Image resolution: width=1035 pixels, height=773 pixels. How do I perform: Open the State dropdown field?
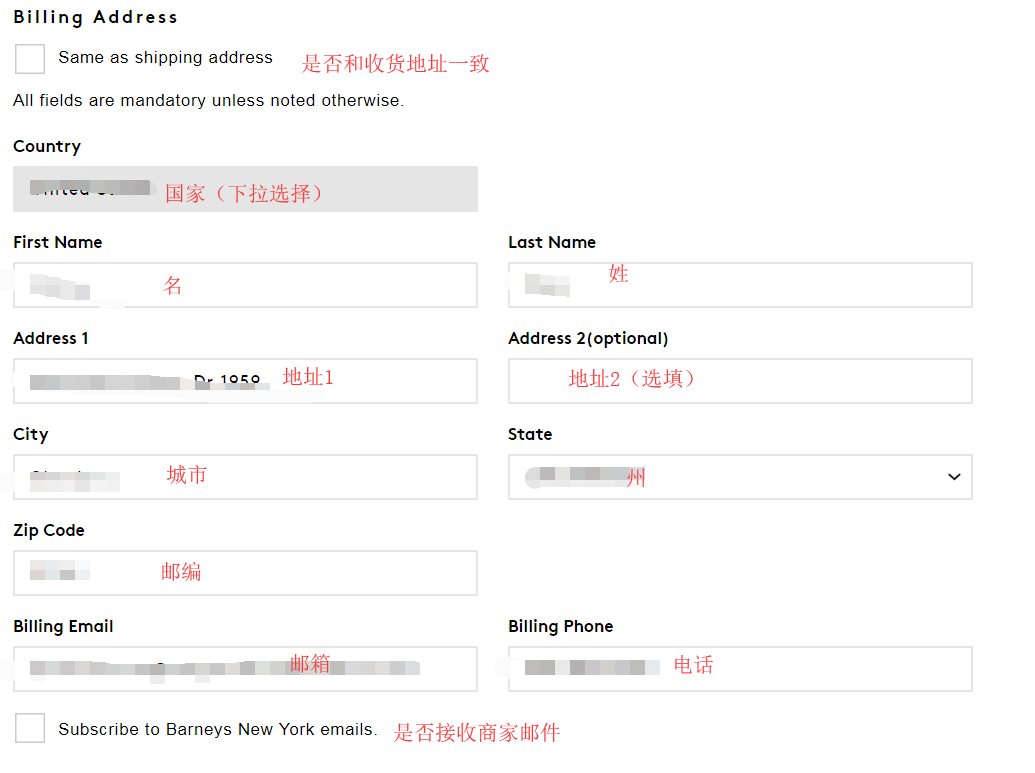coord(740,477)
